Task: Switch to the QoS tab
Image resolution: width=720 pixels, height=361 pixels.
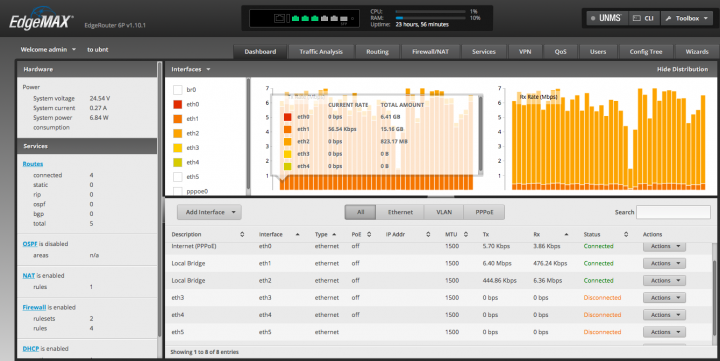Action: (560, 52)
